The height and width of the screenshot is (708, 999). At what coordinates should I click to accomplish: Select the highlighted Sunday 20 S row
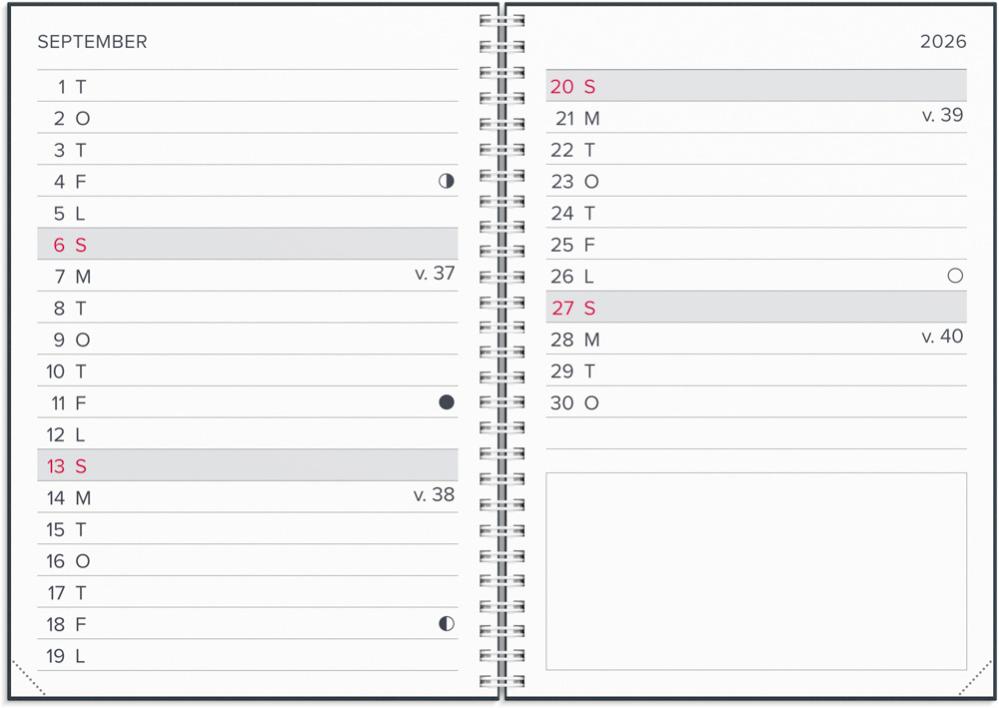tap(756, 85)
